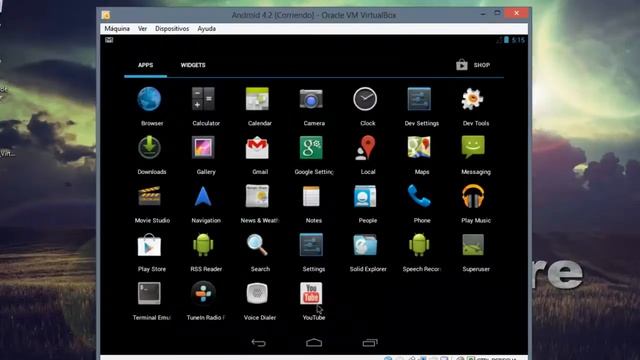The height and width of the screenshot is (360, 640).
Task: Maximize the VirtualBox window
Action: (497, 13)
